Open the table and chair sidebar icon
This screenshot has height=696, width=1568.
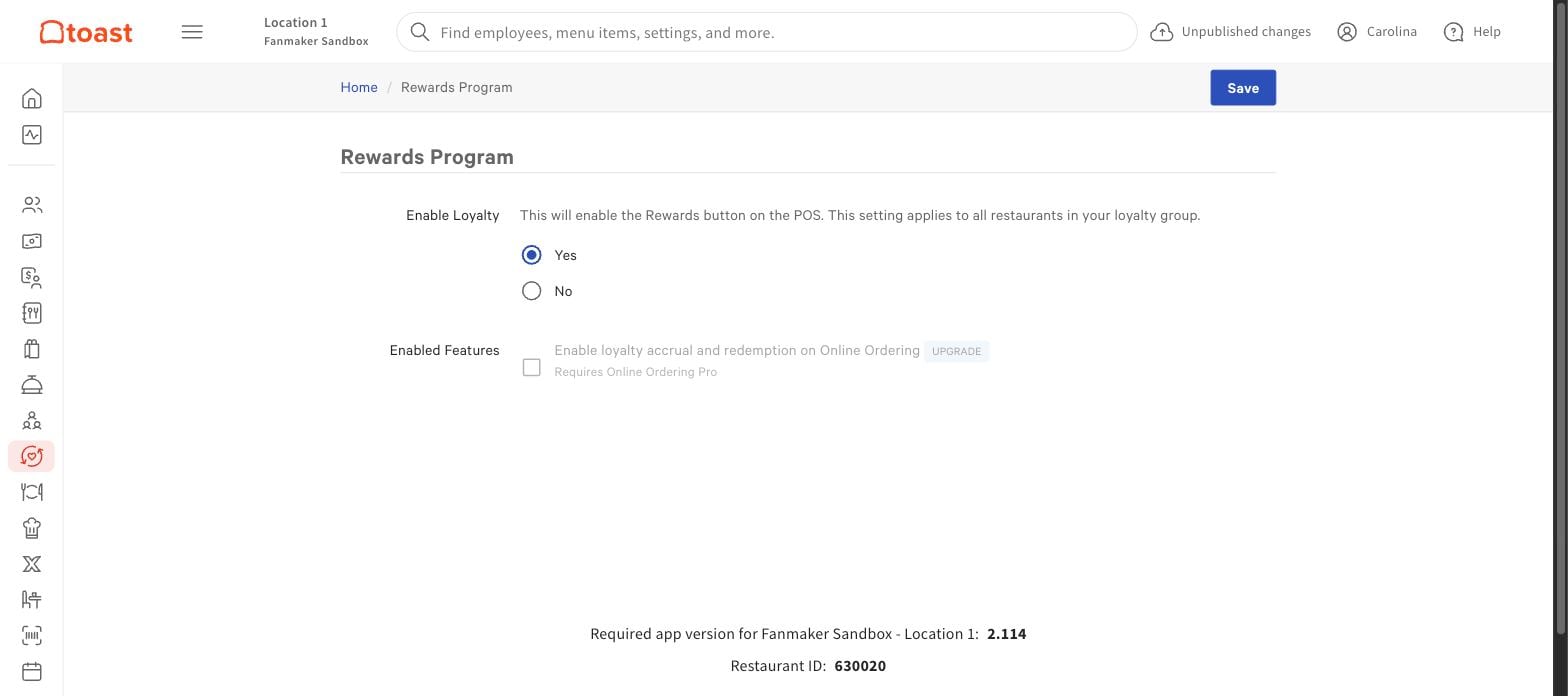point(32,600)
